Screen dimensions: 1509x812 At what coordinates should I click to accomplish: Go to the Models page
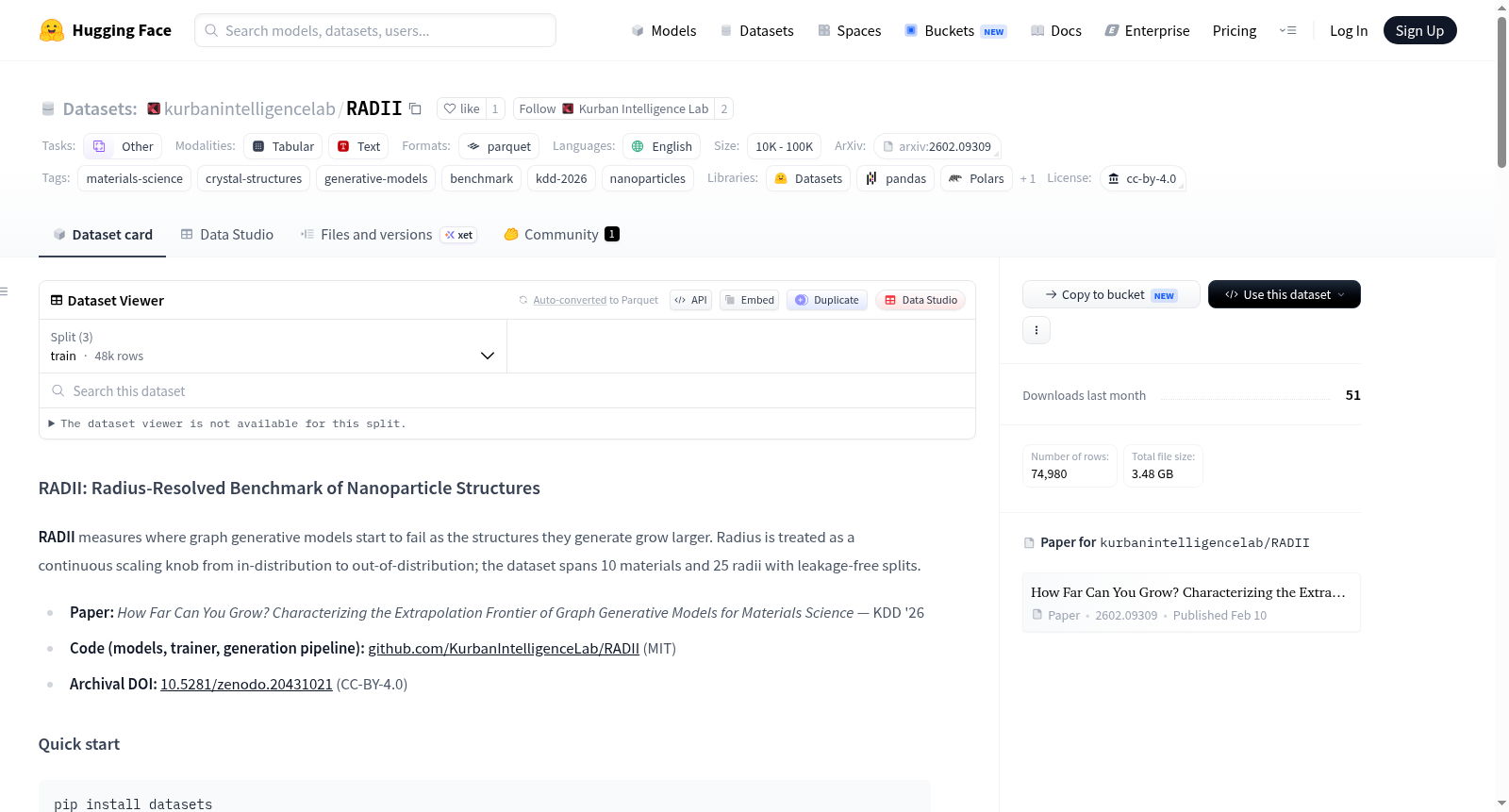[x=664, y=30]
